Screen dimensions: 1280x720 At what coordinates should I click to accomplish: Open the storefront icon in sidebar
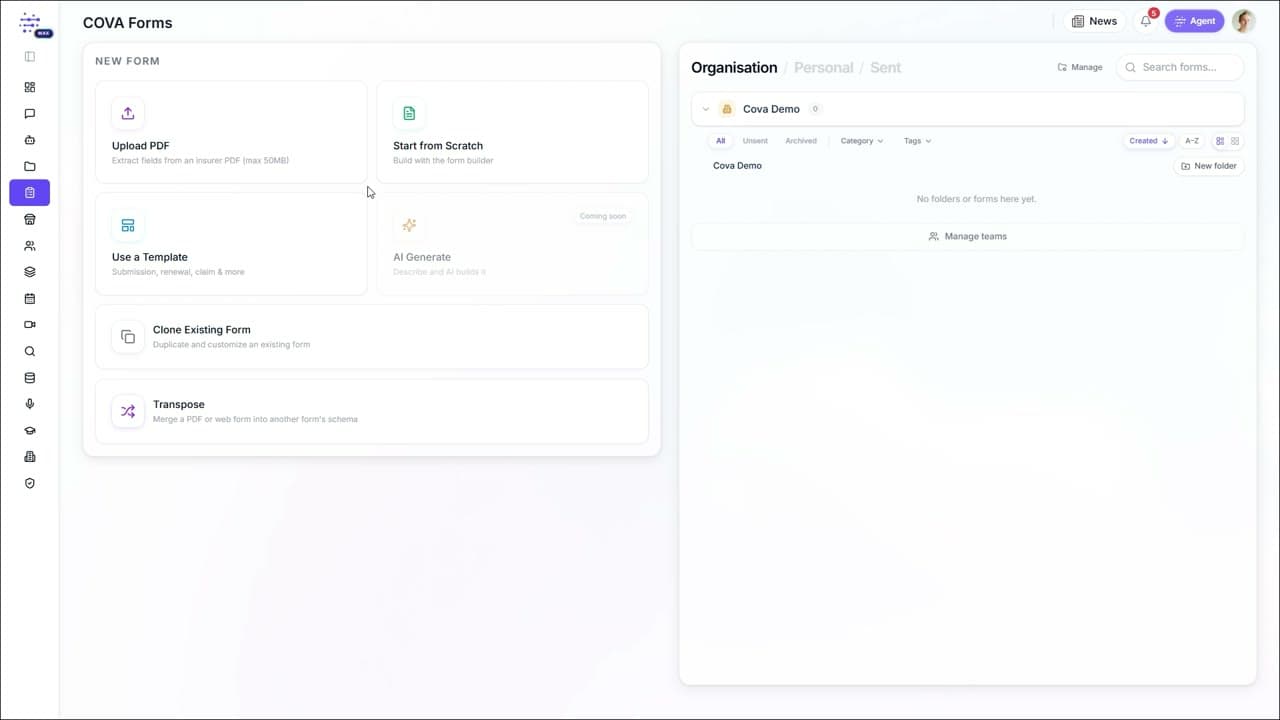point(30,219)
